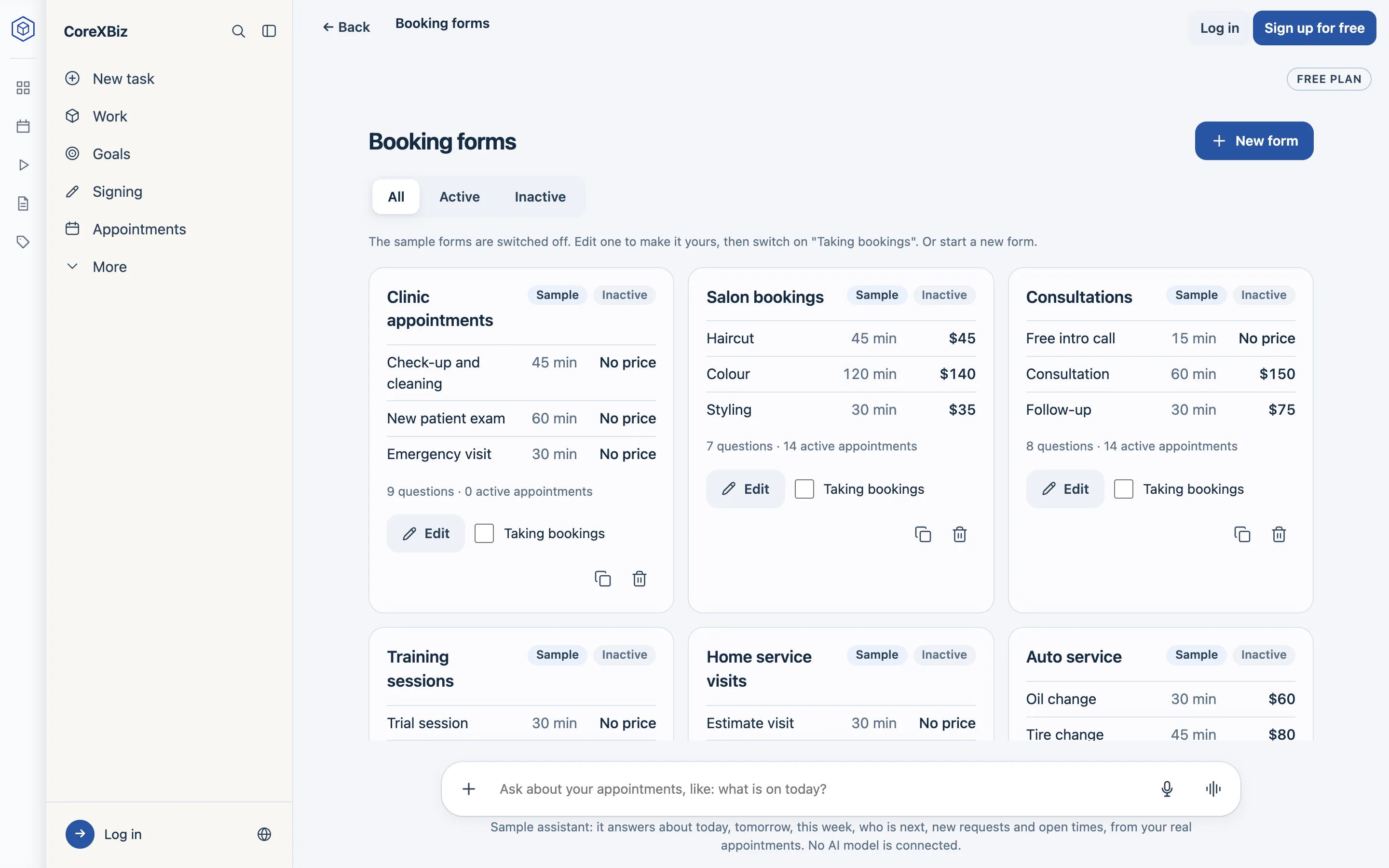This screenshot has height=868, width=1389.
Task: Go Back using the header link
Action: tap(346, 27)
